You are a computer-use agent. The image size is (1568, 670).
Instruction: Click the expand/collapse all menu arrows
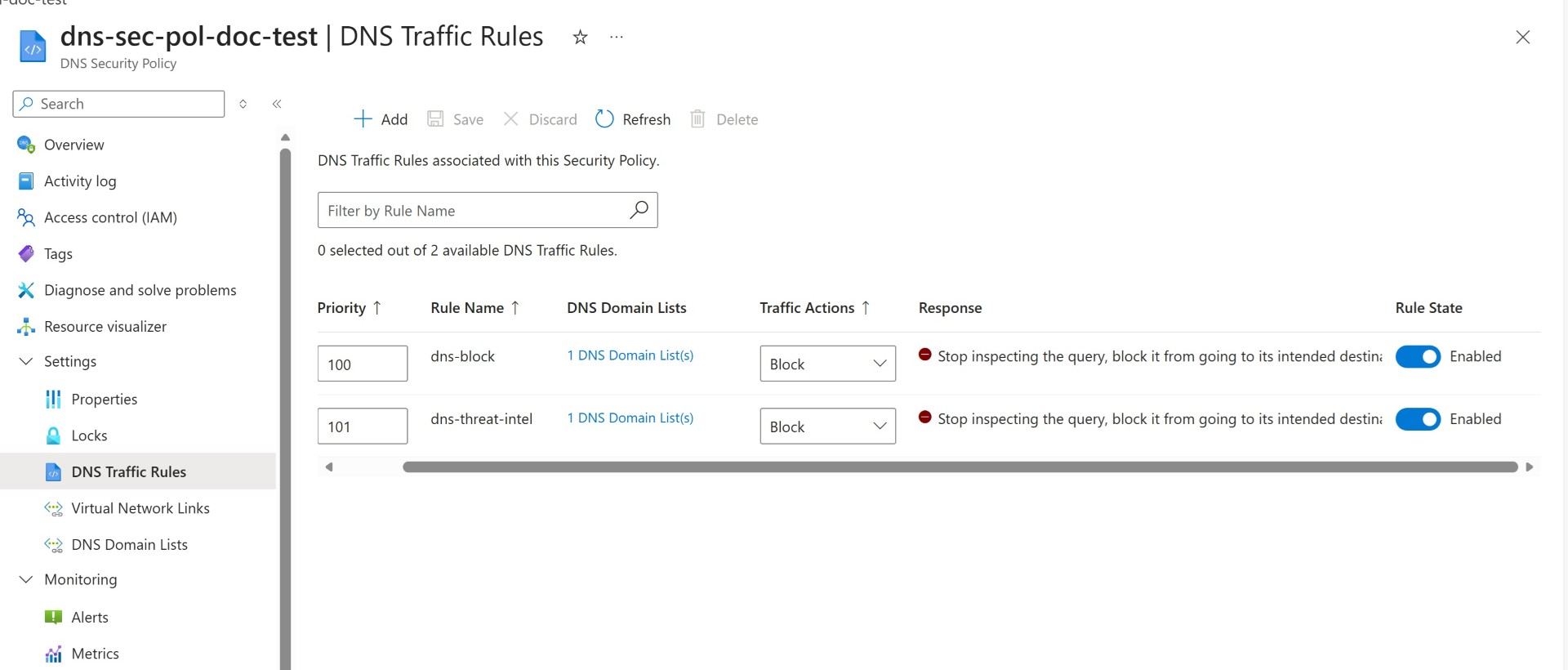[x=243, y=104]
